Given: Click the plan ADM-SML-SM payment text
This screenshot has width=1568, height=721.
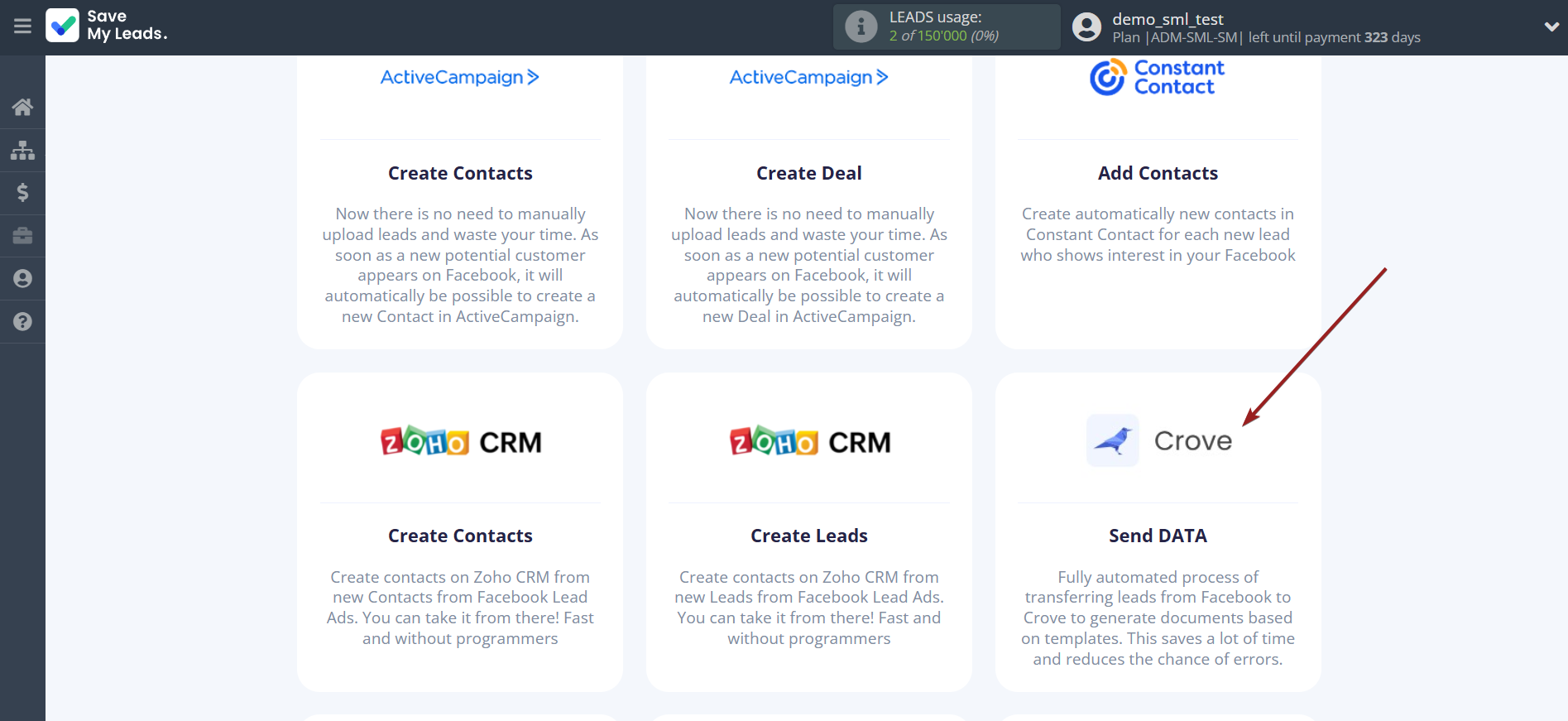Looking at the screenshot, I should coord(1266,37).
